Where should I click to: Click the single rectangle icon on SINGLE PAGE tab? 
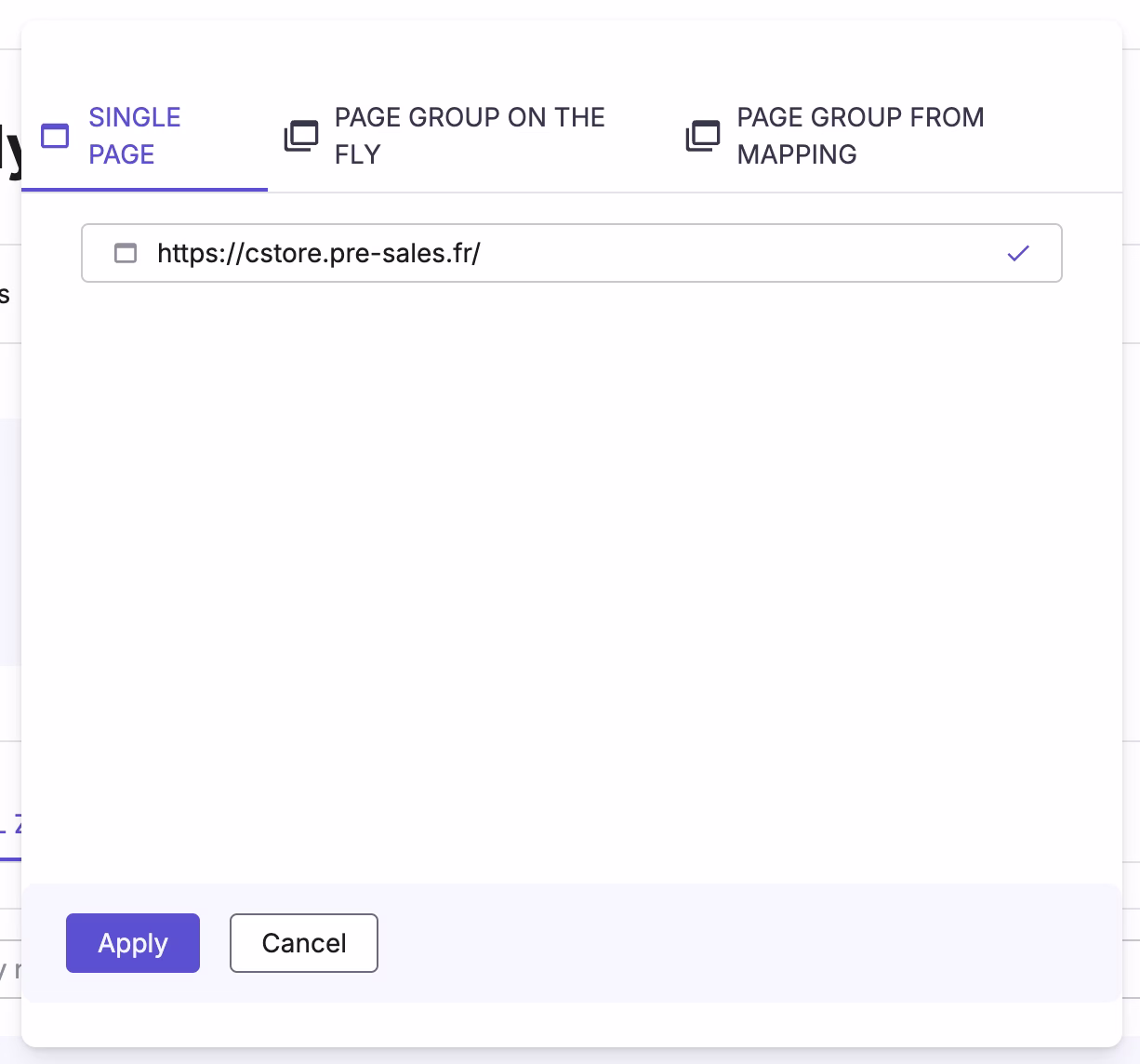click(x=54, y=136)
